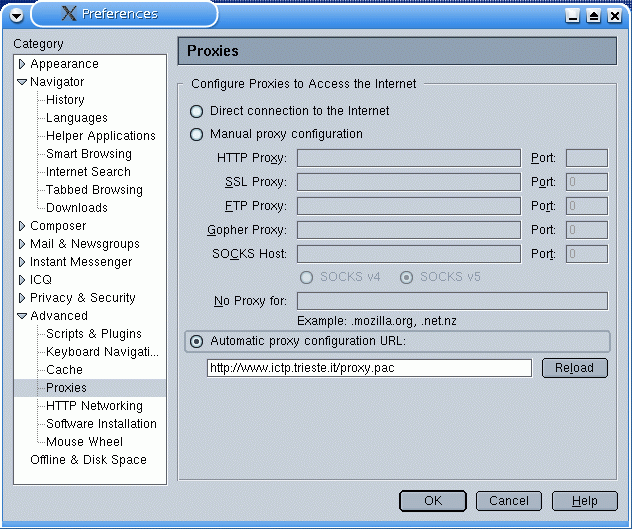Image resolution: width=632 pixels, height=529 pixels.
Task: Confirm preferences with OK button
Action: click(432, 501)
